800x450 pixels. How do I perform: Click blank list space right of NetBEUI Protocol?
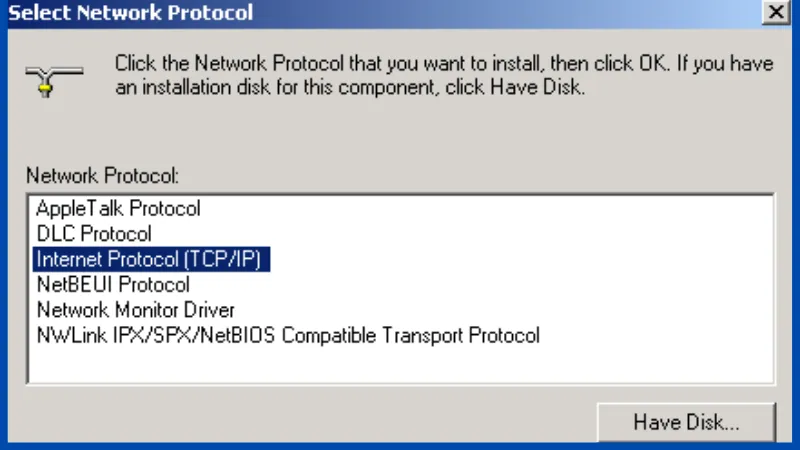pyautogui.click(x=450, y=285)
